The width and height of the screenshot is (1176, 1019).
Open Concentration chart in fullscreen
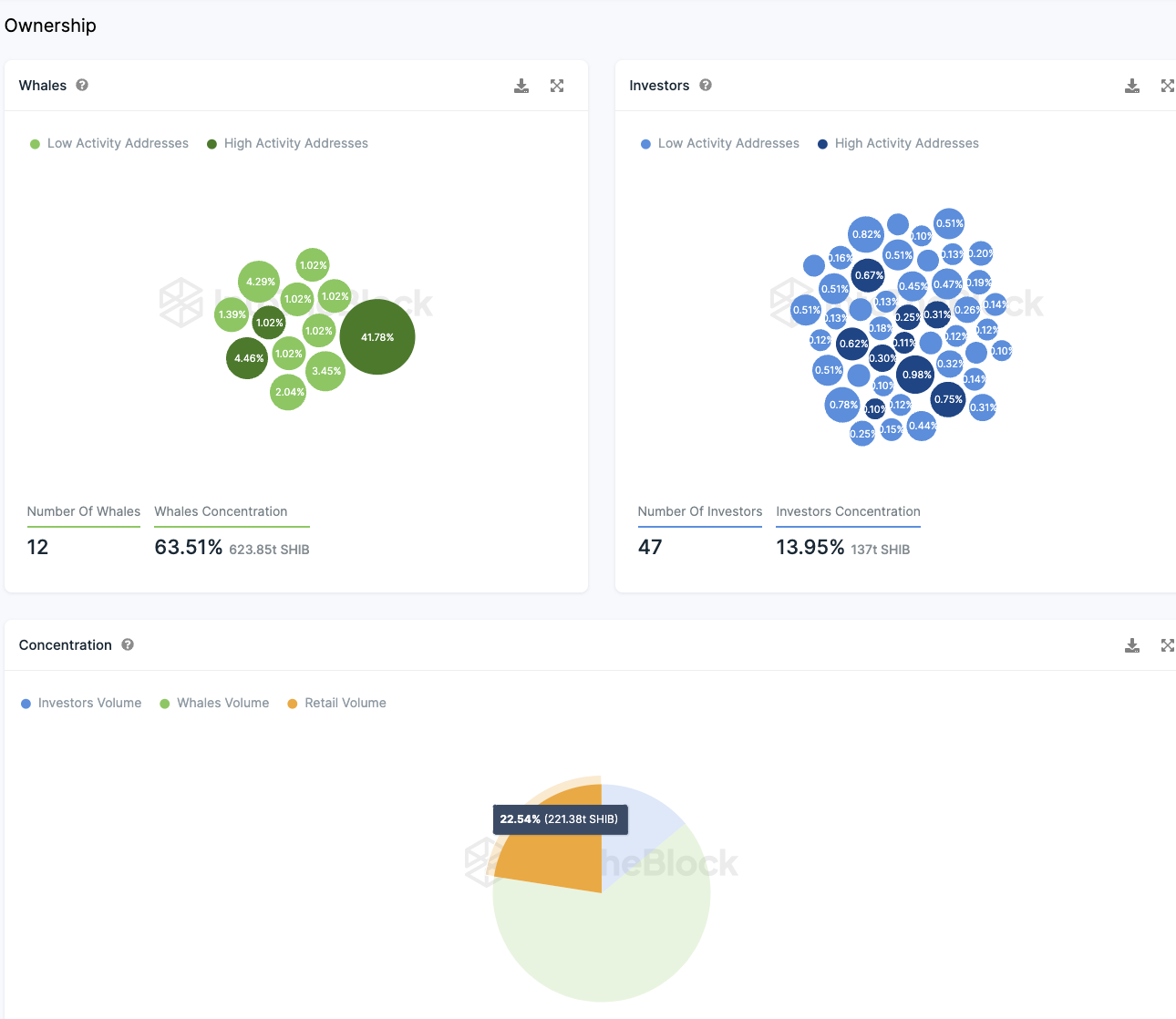(x=1167, y=645)
